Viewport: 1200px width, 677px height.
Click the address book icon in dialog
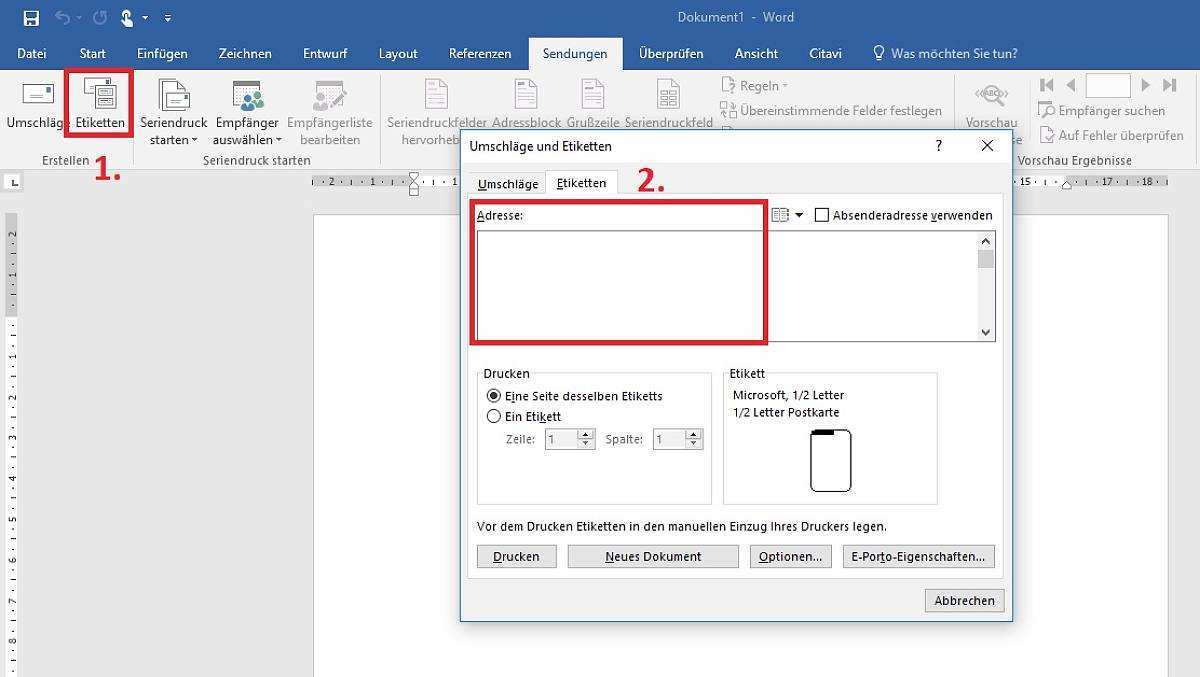pyautogui.click(x=780, y=215)
